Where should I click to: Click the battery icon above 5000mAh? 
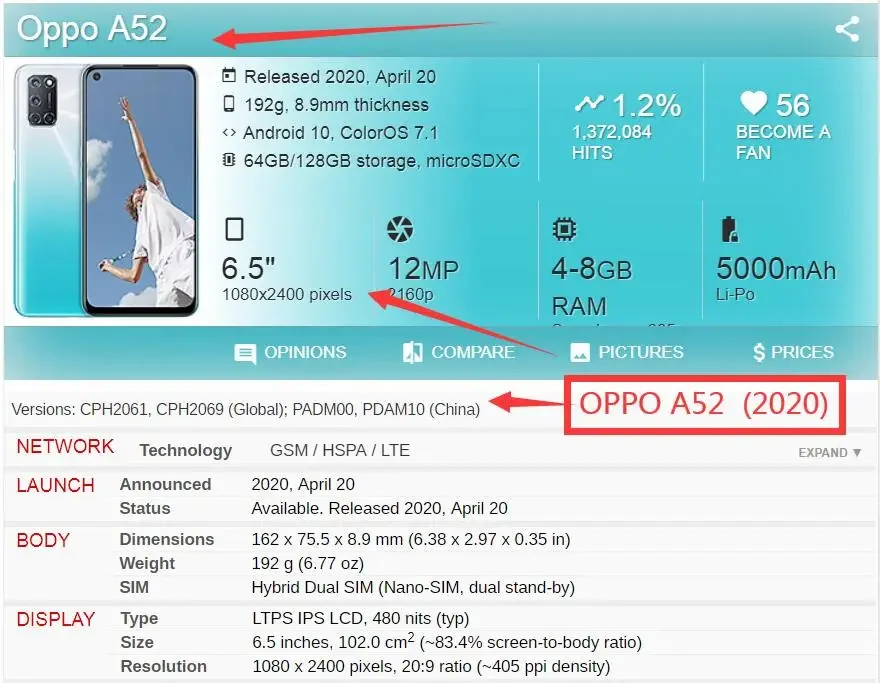pos(729,229)
